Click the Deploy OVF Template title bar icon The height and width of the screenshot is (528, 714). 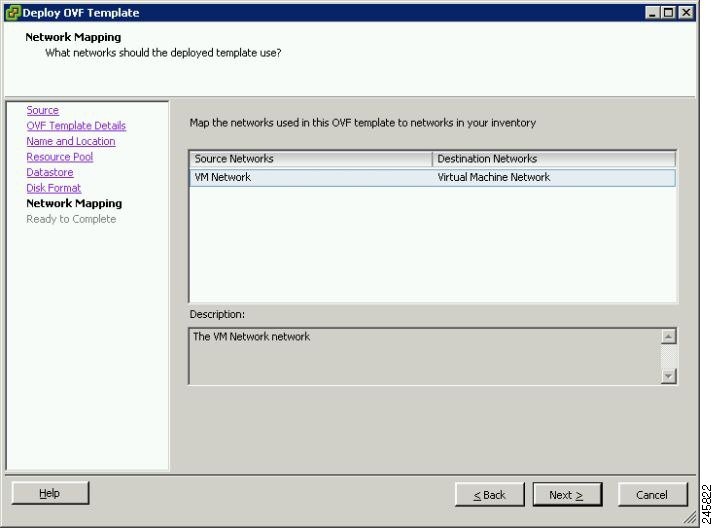point(13,12)
